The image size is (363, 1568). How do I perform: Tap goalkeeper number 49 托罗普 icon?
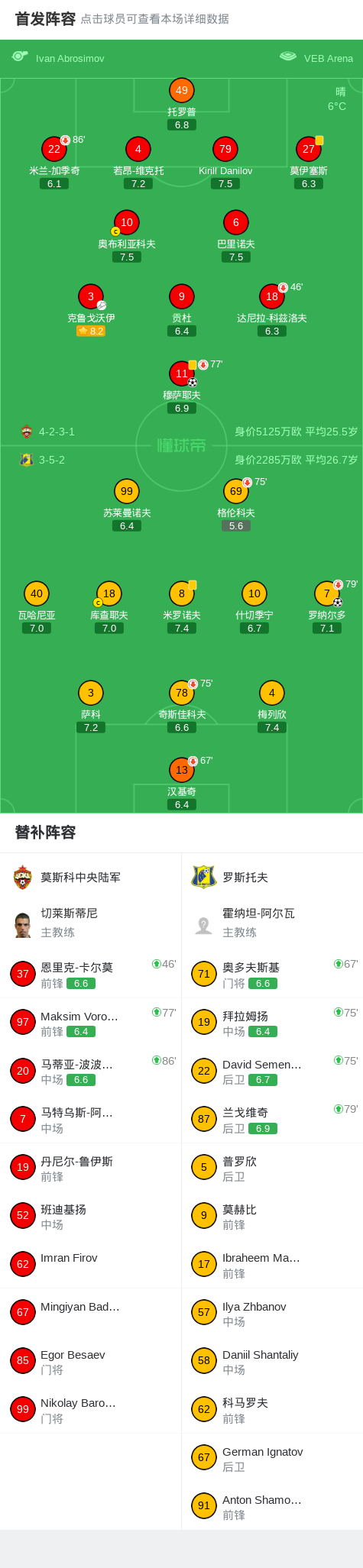click(182, 90)
